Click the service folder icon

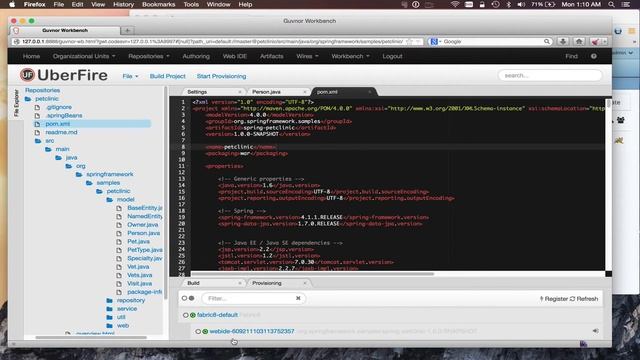tap(109, 309)
